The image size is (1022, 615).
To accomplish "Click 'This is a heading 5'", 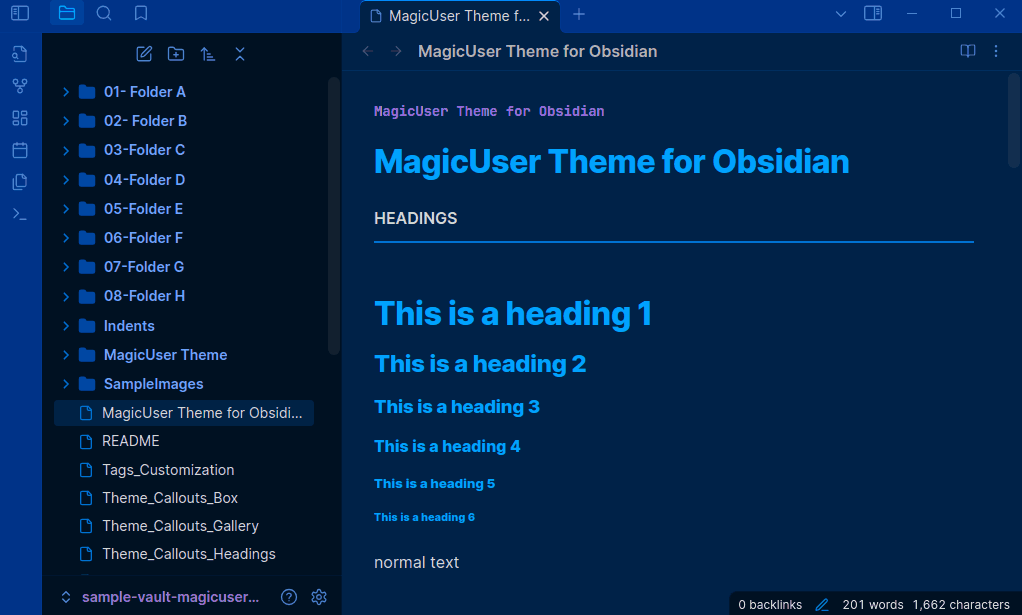I will point(435,483).
